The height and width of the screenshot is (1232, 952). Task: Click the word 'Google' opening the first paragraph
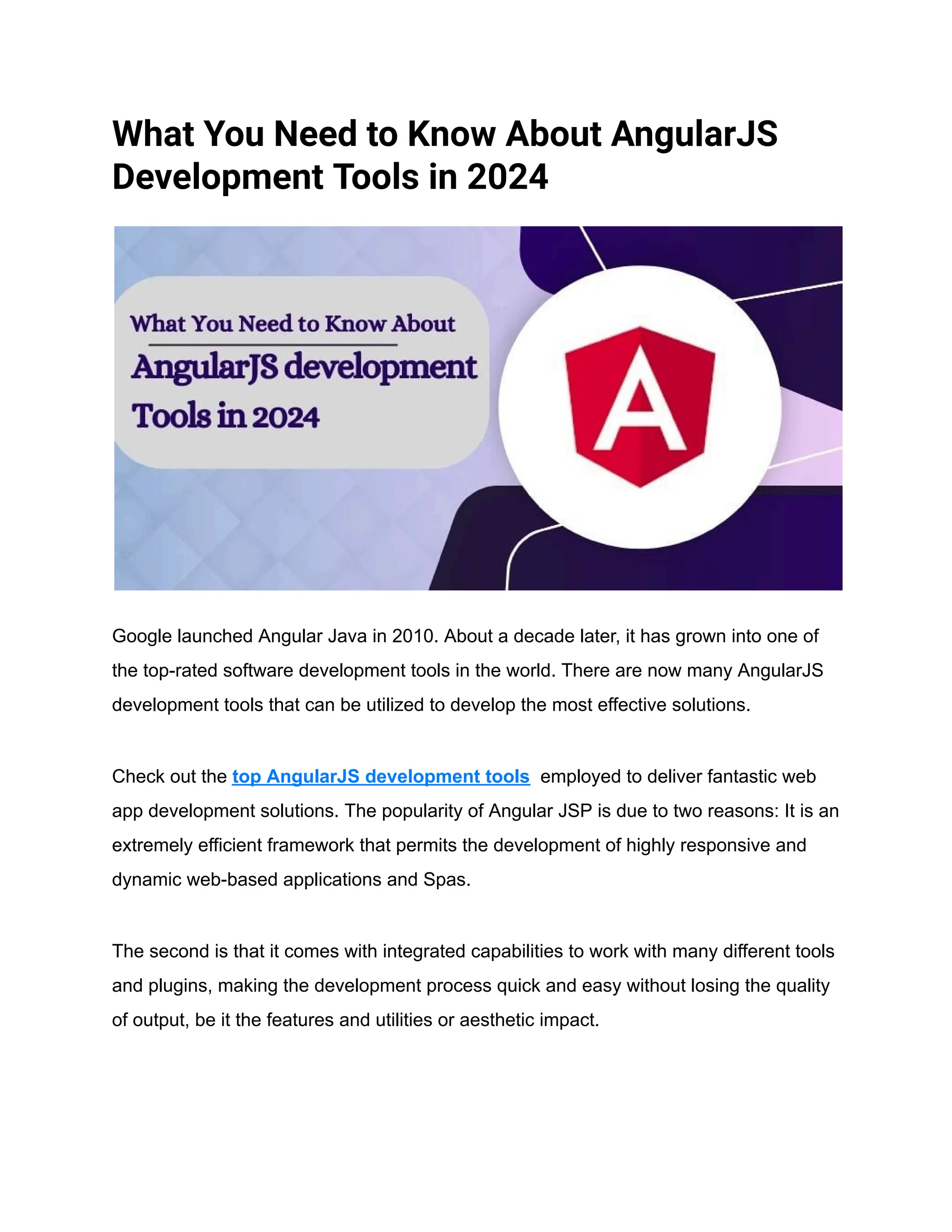point(142,636)
